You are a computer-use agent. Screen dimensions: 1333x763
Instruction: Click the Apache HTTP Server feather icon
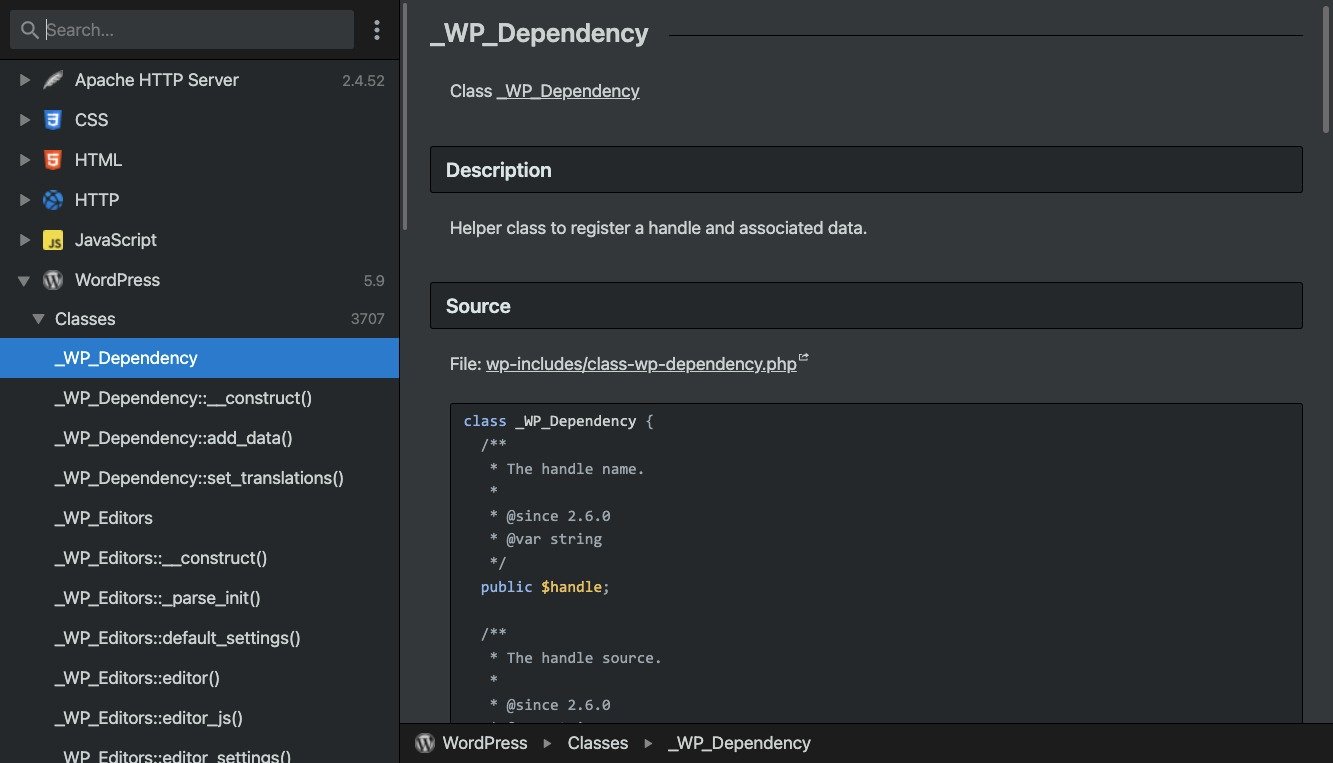tap(53, 80)
